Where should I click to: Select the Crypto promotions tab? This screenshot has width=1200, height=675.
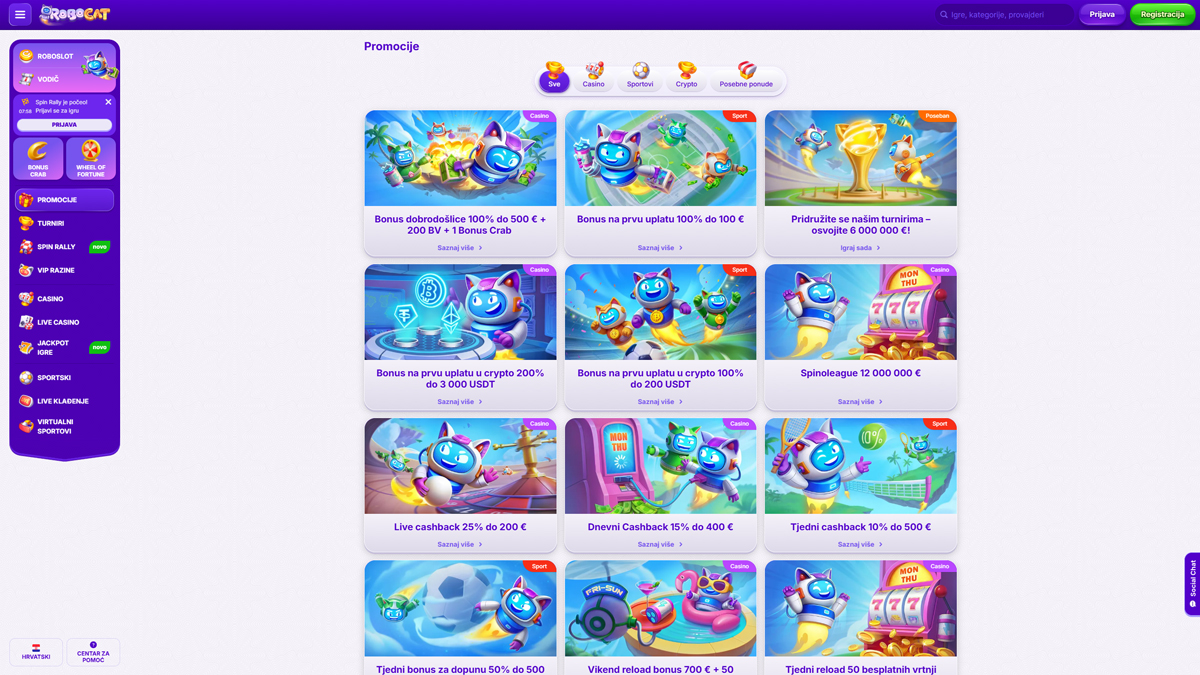(686, 76)
